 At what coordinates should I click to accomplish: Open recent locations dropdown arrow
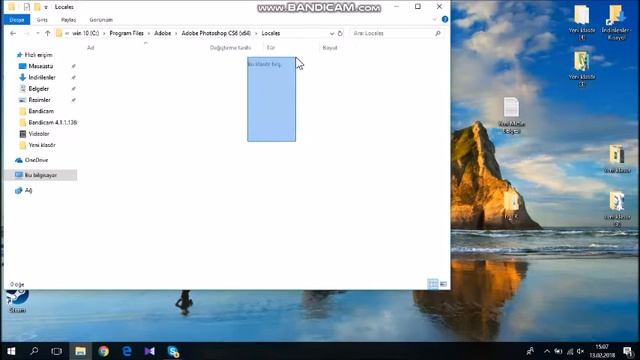tap(38, 33)
